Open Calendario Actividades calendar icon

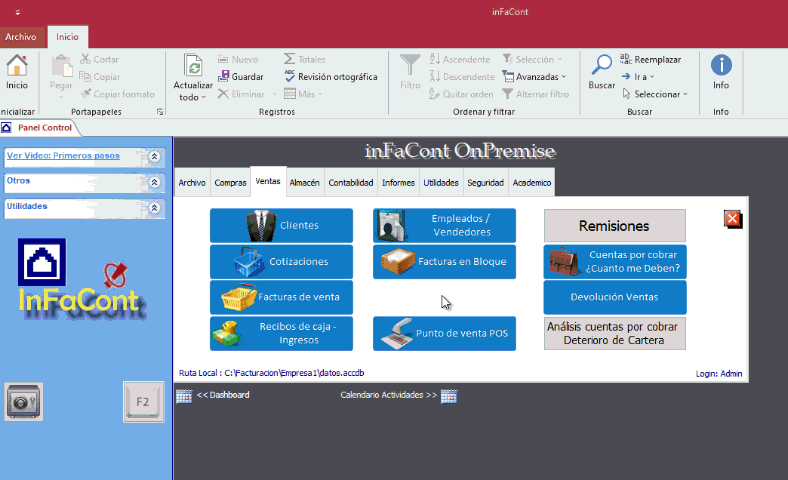coord(449,396)
